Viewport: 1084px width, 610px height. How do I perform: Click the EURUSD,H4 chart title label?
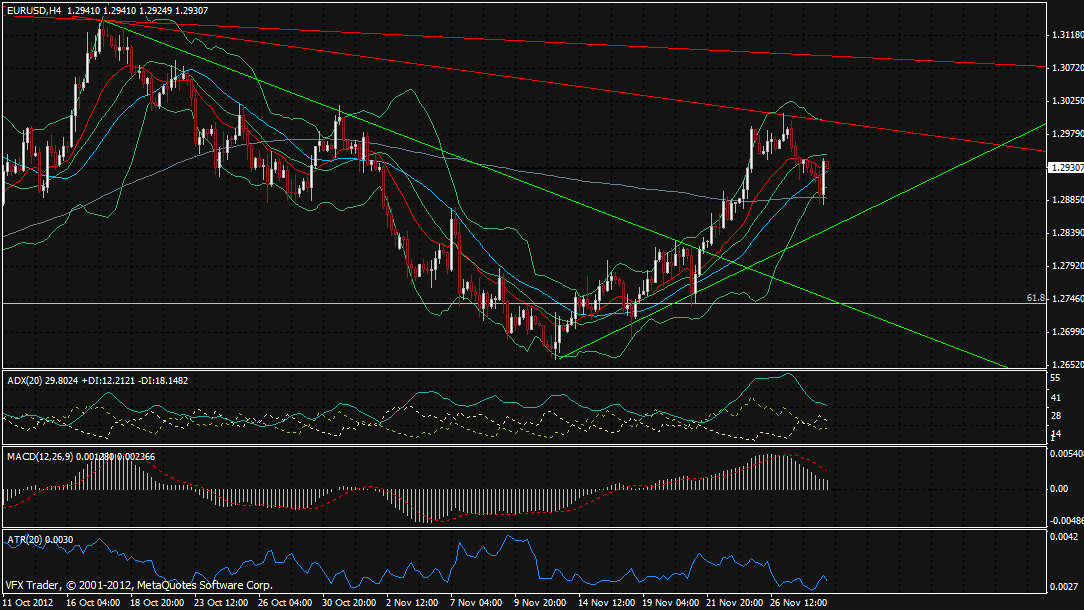pos(36,9)
